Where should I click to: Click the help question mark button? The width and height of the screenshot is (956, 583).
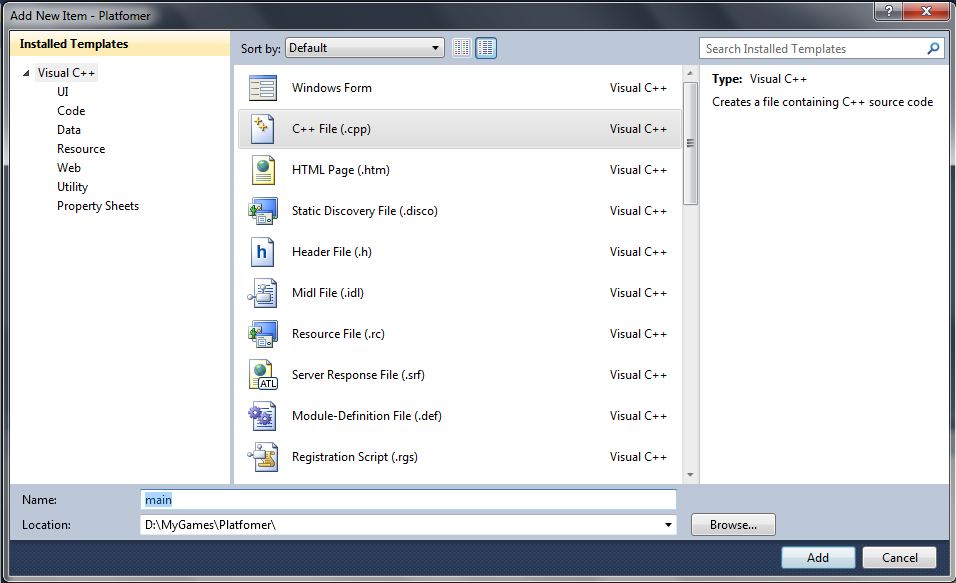(889, 12)
